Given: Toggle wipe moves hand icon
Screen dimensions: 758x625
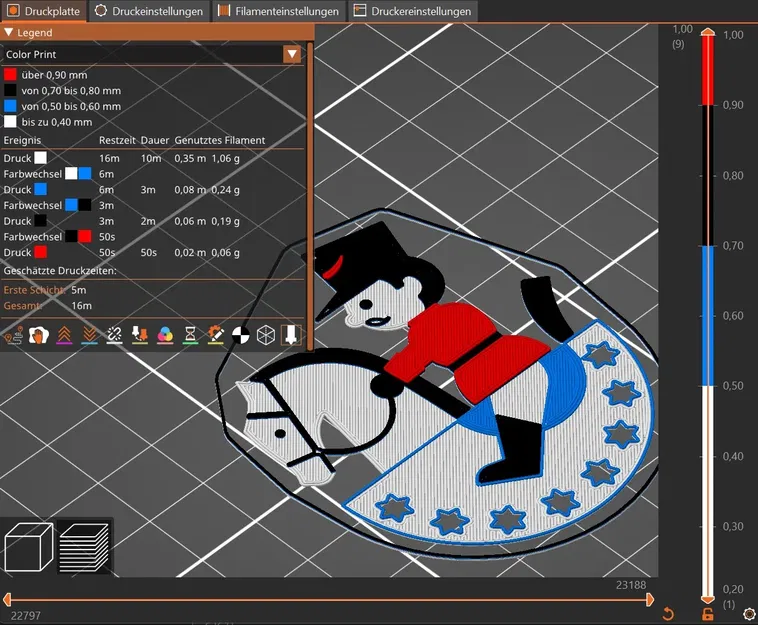Looking at the screenshot, I should coord(39,335).
